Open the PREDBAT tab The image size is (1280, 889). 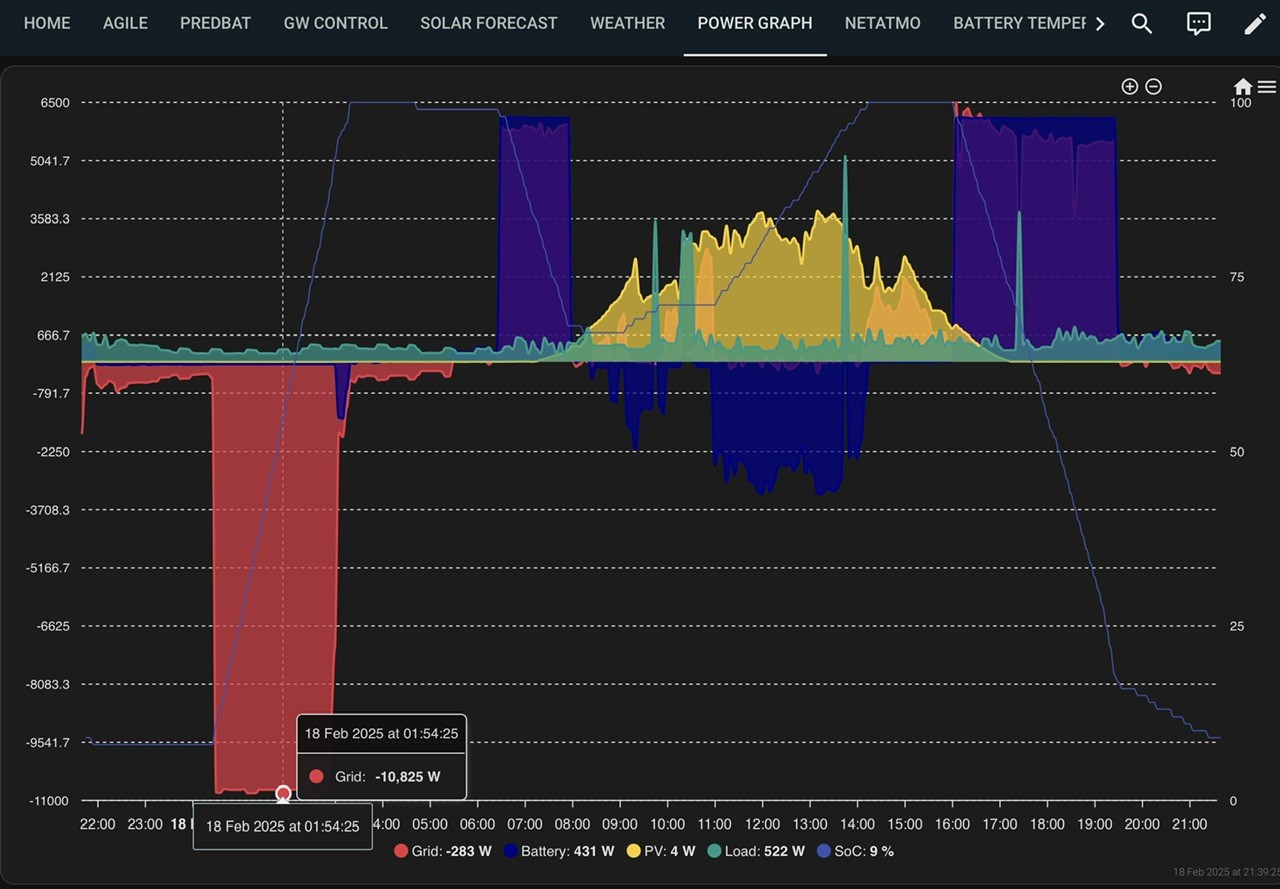pos(215,23)
